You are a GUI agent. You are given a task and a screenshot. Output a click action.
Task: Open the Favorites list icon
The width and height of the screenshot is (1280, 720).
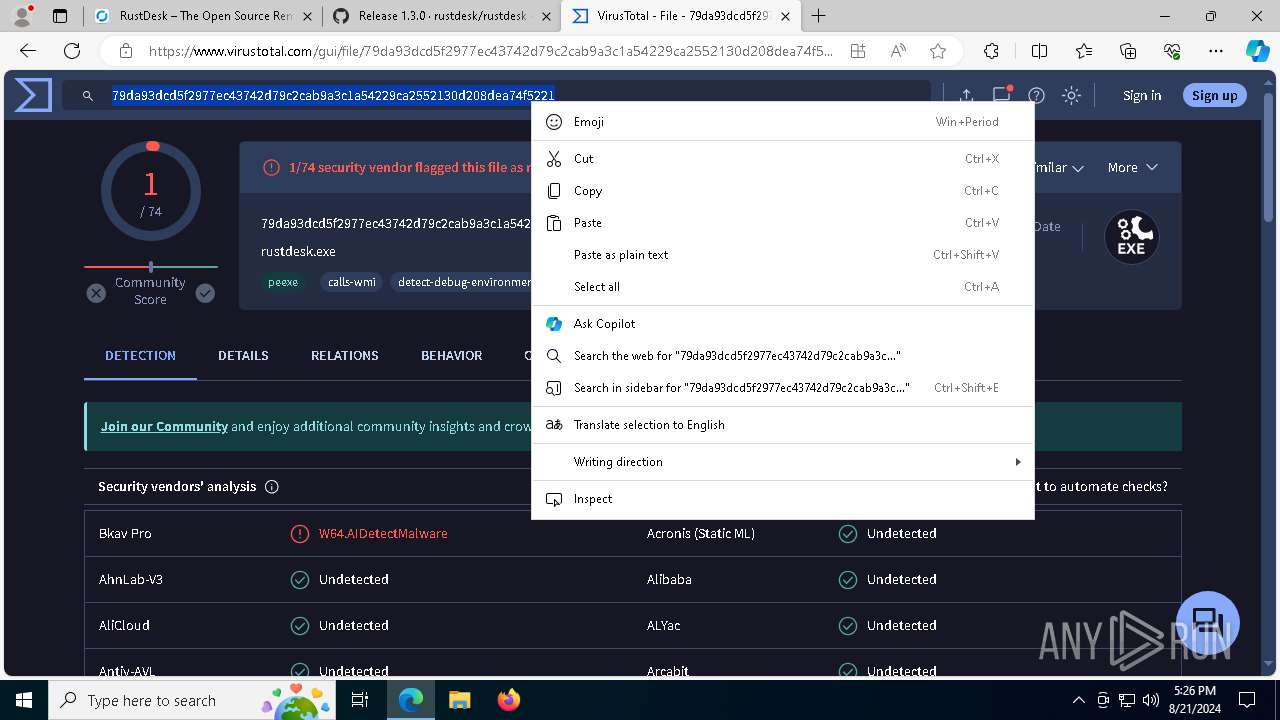1084,51
